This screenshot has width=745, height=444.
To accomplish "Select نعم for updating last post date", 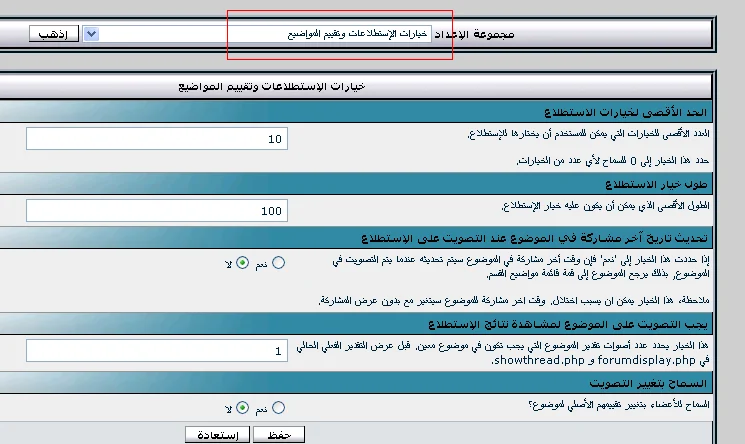I will 279,263.
